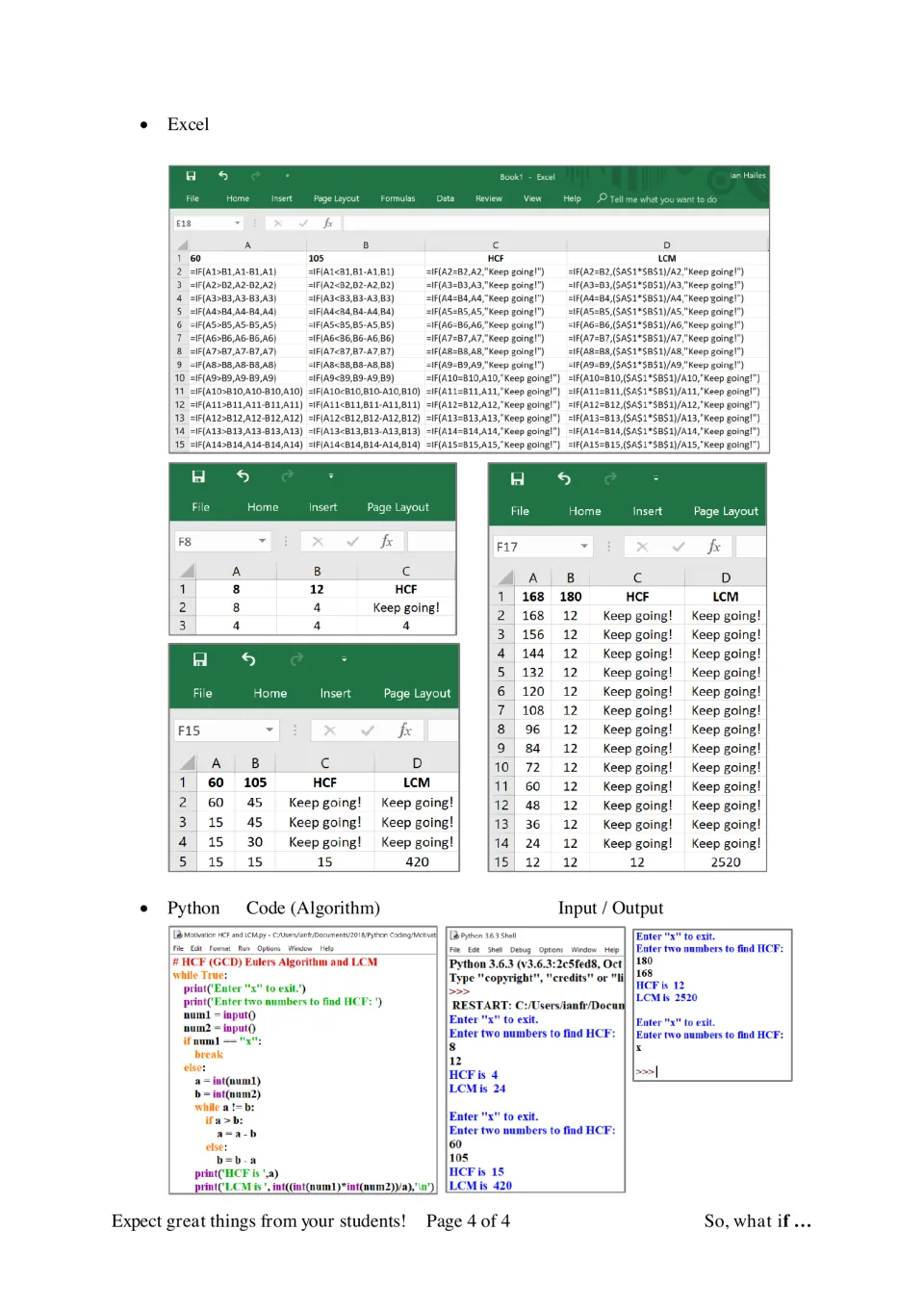
Task: Open Customize Quick Access arrow in F15 window
Action: coord(344,659)
